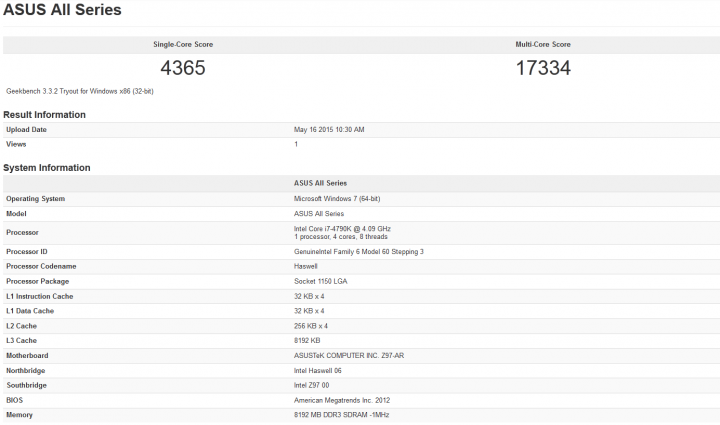This screenshot has height=425, width=720.
Task: Click the Processor Codename label
Action: pyautogui.click(x=41, y=266)
